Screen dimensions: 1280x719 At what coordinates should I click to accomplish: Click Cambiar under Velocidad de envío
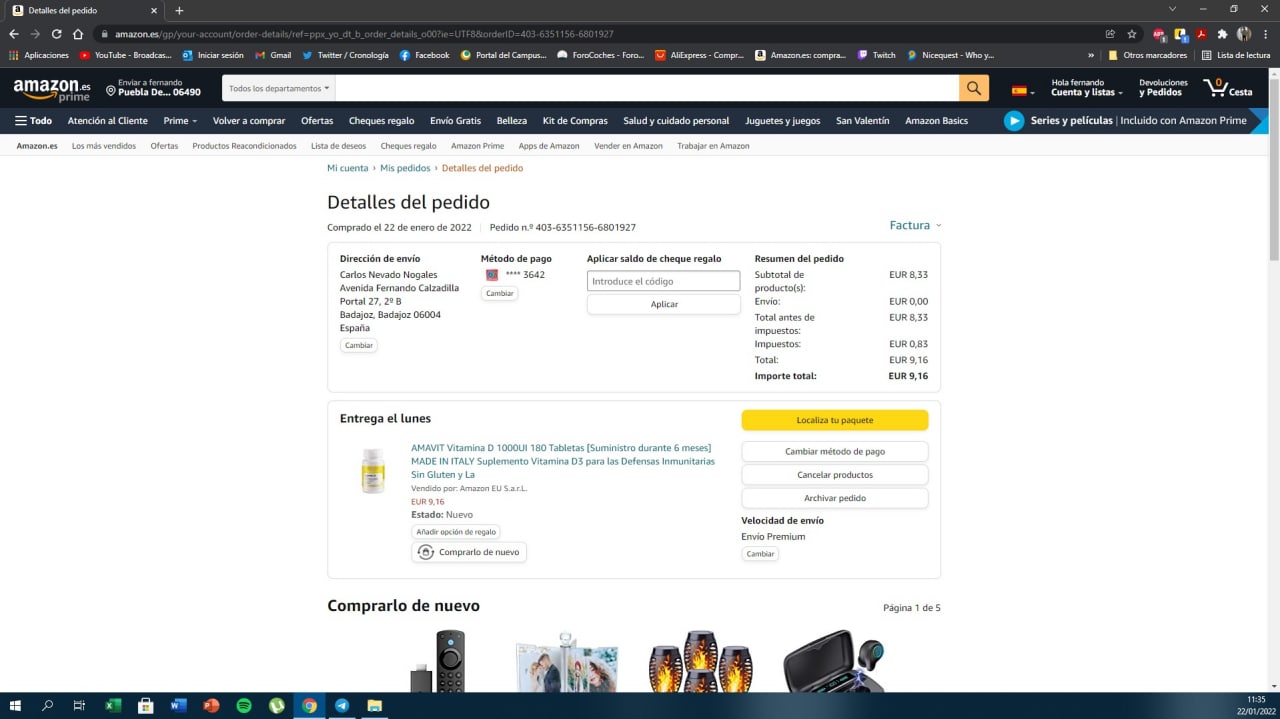coord(760,554)
